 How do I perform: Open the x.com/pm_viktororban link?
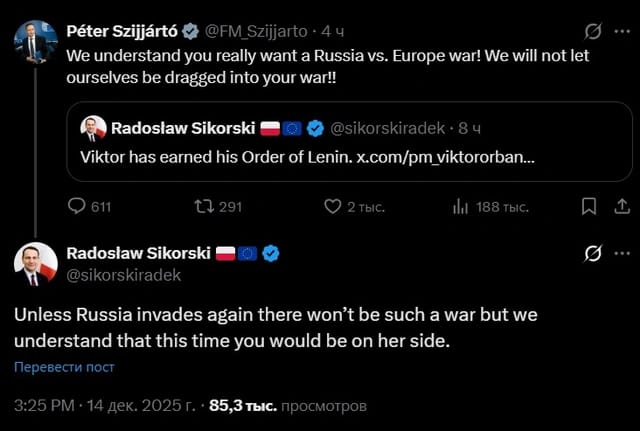point(445,157)
